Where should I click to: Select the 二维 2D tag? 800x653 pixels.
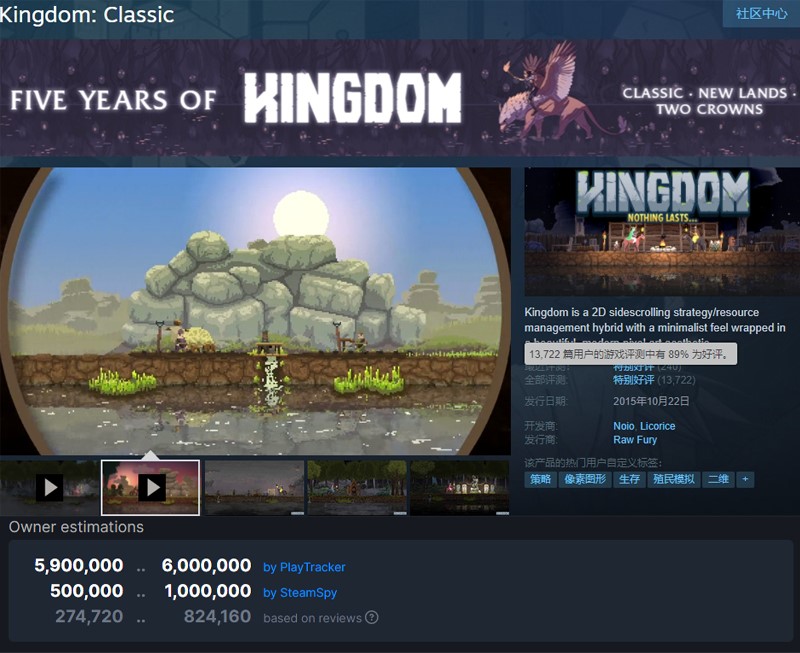tap(718, 479)
